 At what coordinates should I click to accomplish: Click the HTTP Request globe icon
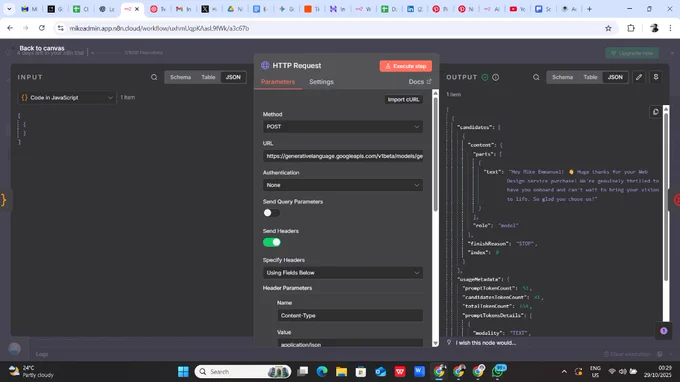(265, 65)
